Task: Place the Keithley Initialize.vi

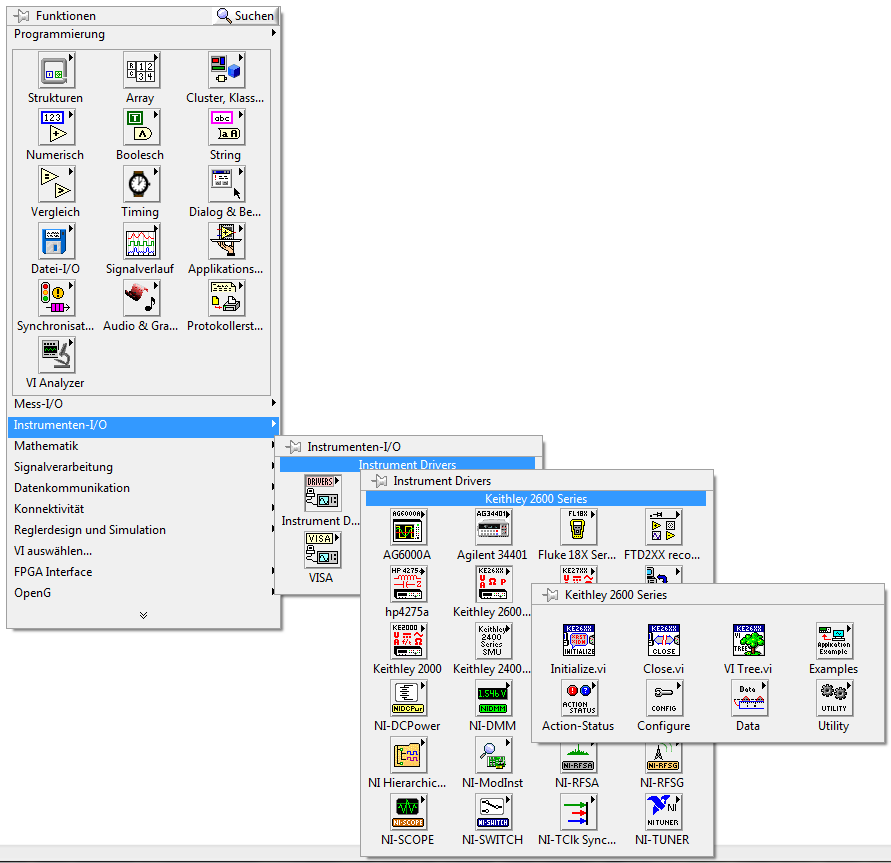Action: coord(578,640)
